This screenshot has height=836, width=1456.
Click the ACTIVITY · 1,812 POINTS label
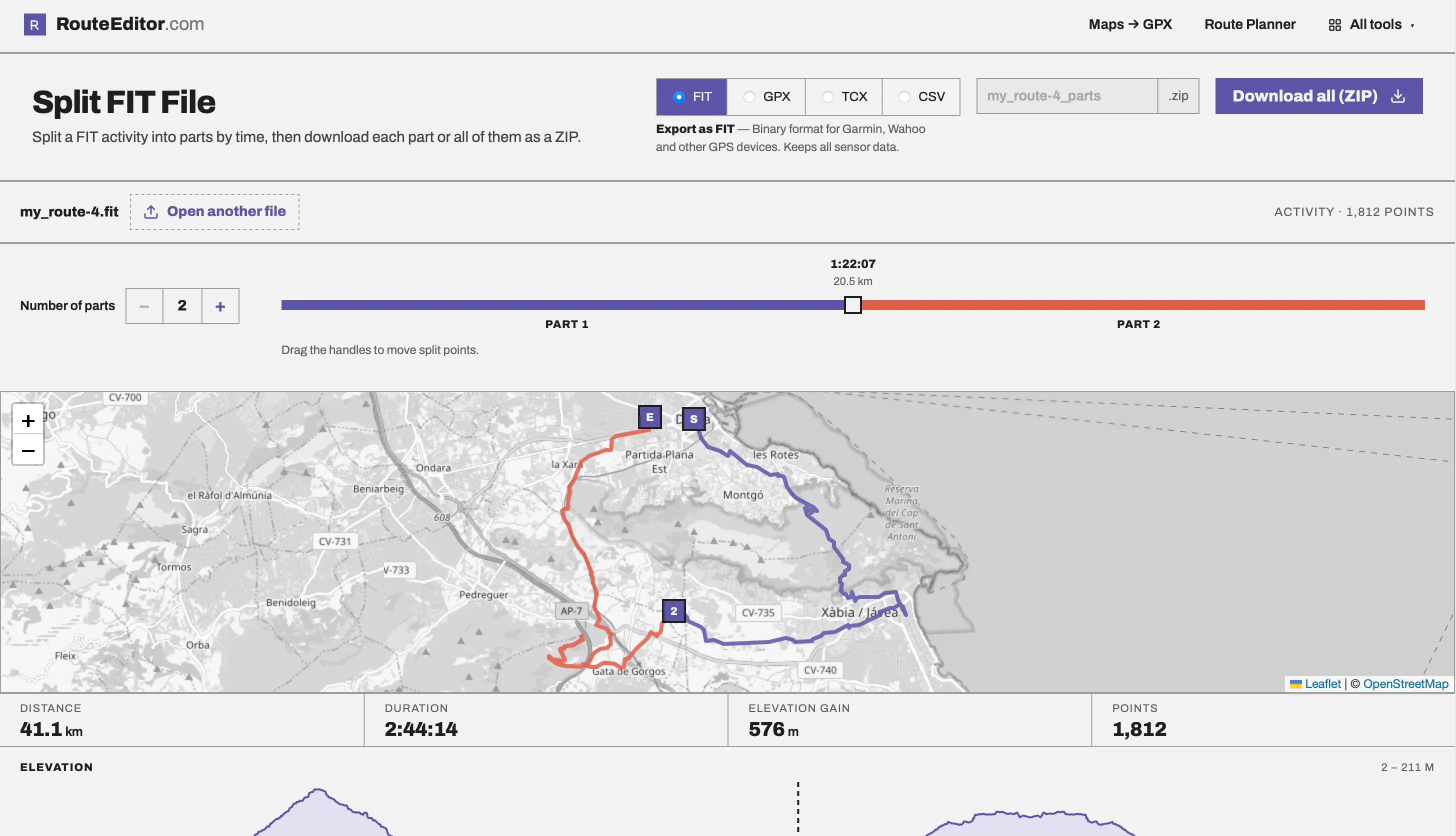point(1354,212)
